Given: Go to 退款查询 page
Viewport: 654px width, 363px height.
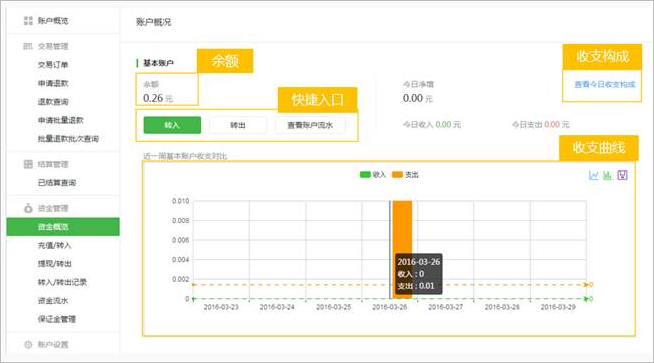Looking at the screenshot, I should pyautogui.click(x=53, y=101).
